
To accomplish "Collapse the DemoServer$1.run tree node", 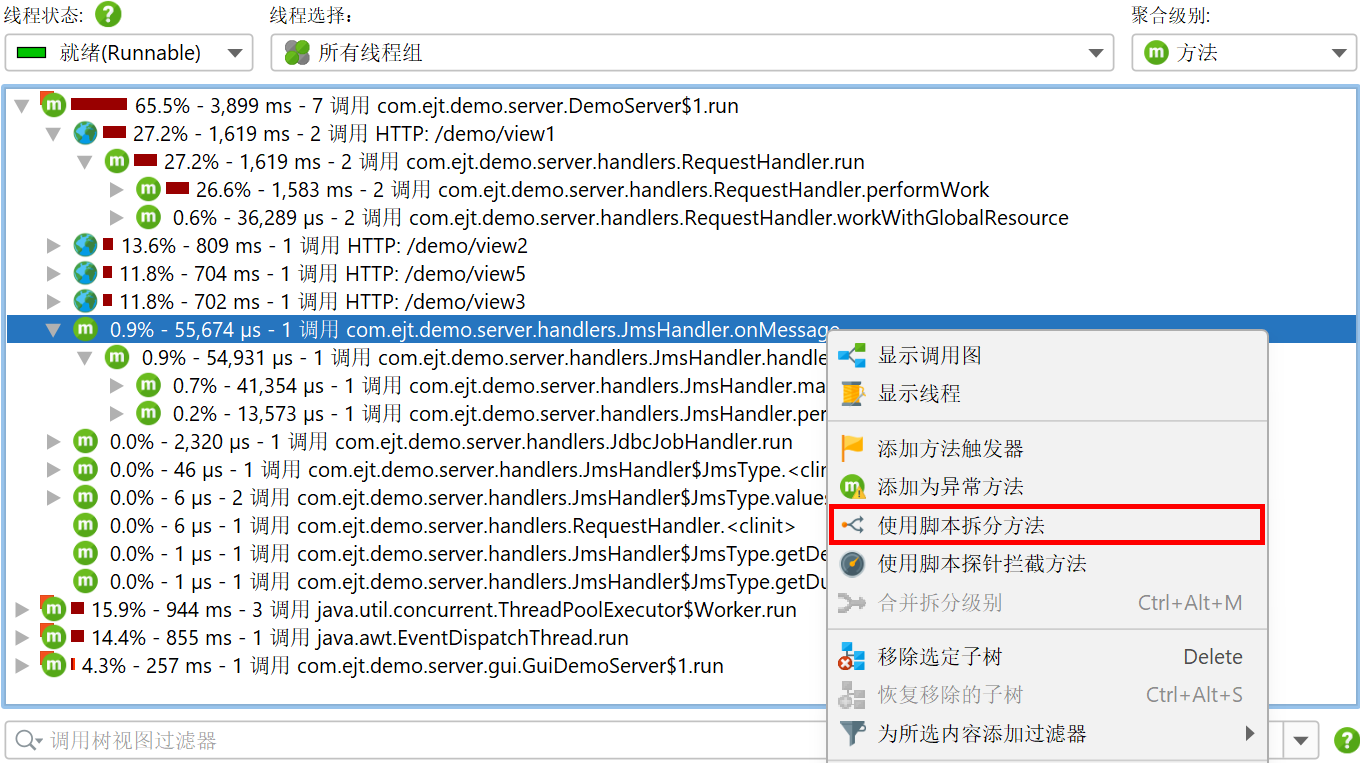I will [x=22, y=106].
